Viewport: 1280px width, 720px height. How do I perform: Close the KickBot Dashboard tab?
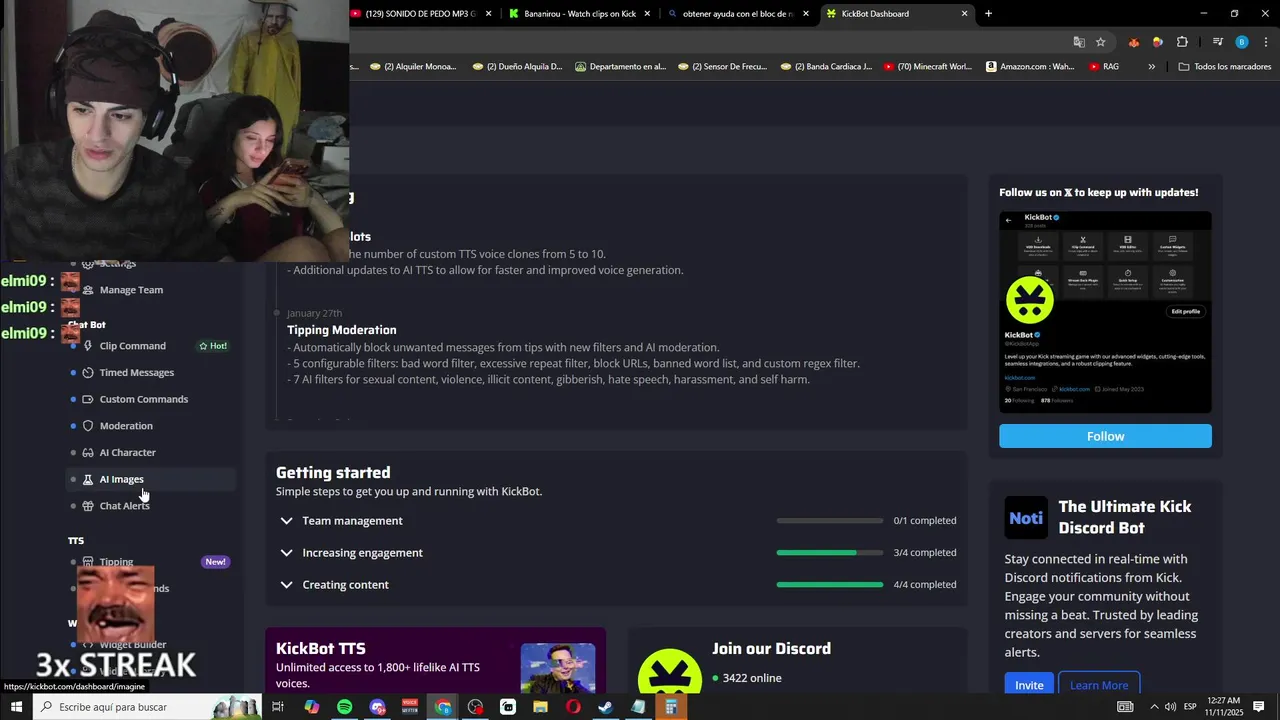(964, 14)
